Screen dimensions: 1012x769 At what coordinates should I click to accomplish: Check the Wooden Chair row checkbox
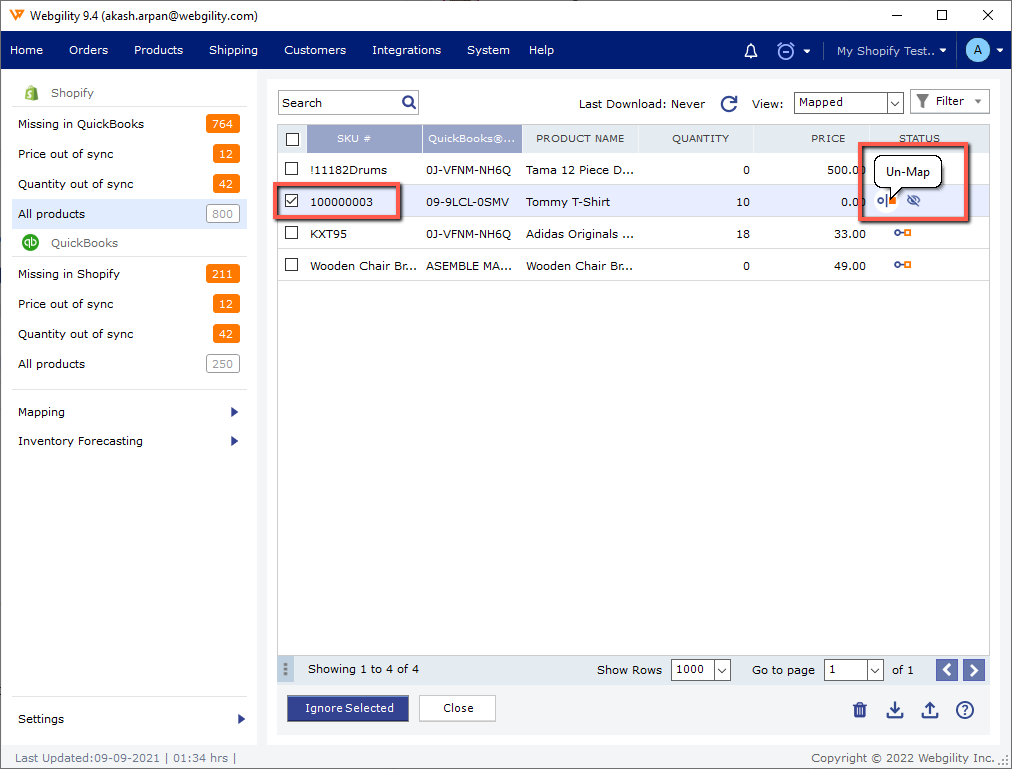click(x=292, y=264)
